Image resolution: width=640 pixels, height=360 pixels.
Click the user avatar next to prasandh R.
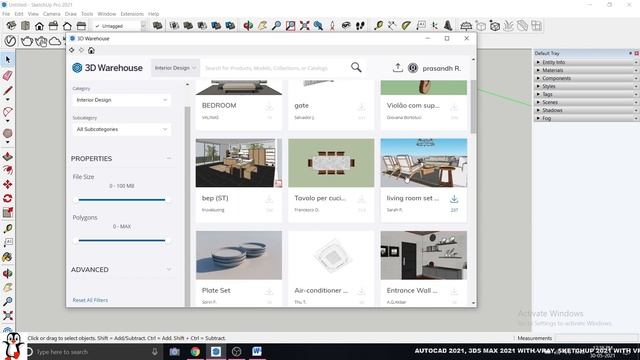click(x=413, y=68)
